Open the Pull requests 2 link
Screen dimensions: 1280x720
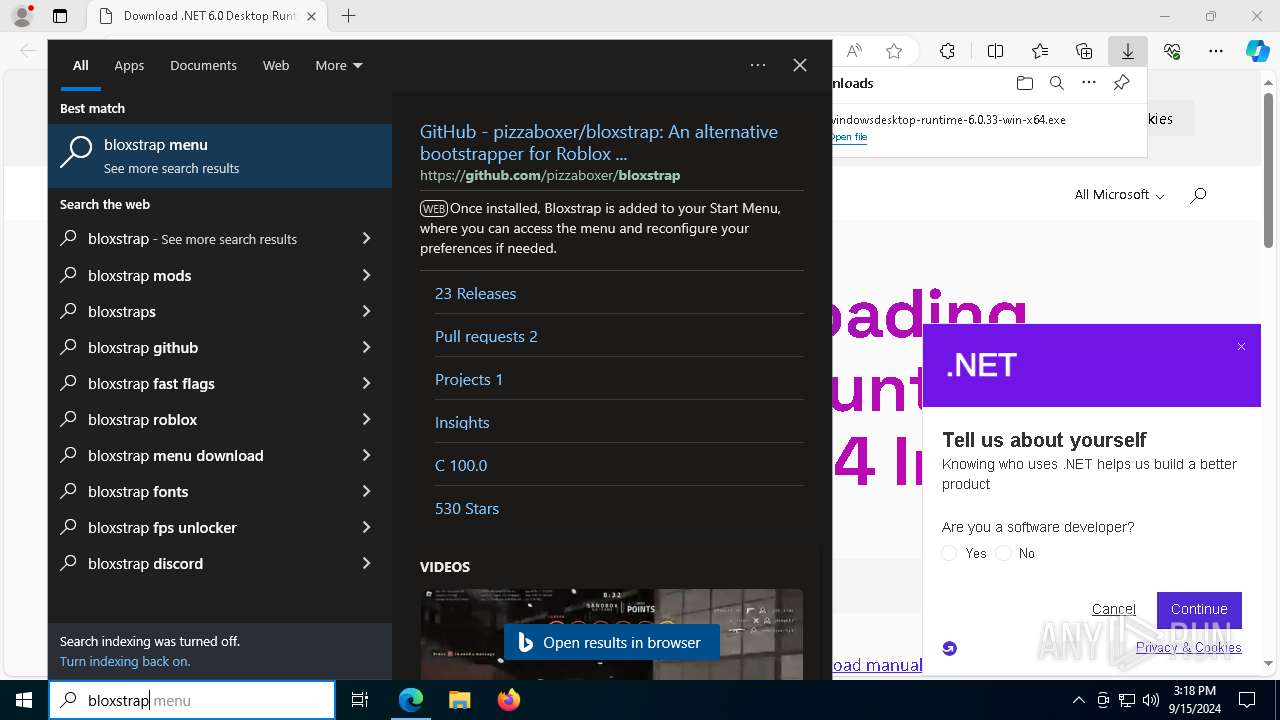[x=486, y=336]
